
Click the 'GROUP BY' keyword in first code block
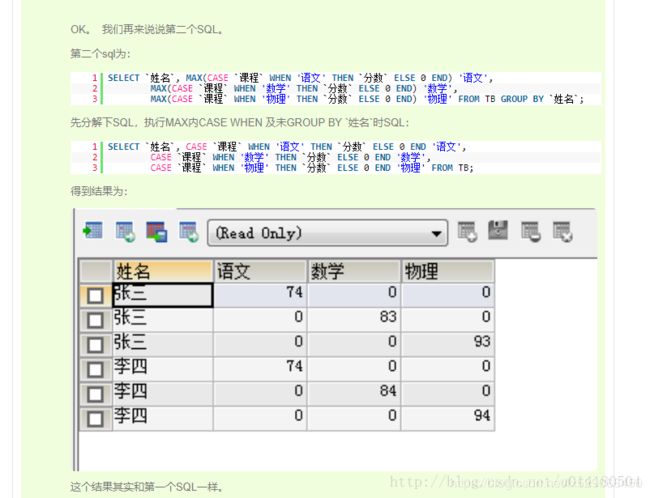(522, 99)
